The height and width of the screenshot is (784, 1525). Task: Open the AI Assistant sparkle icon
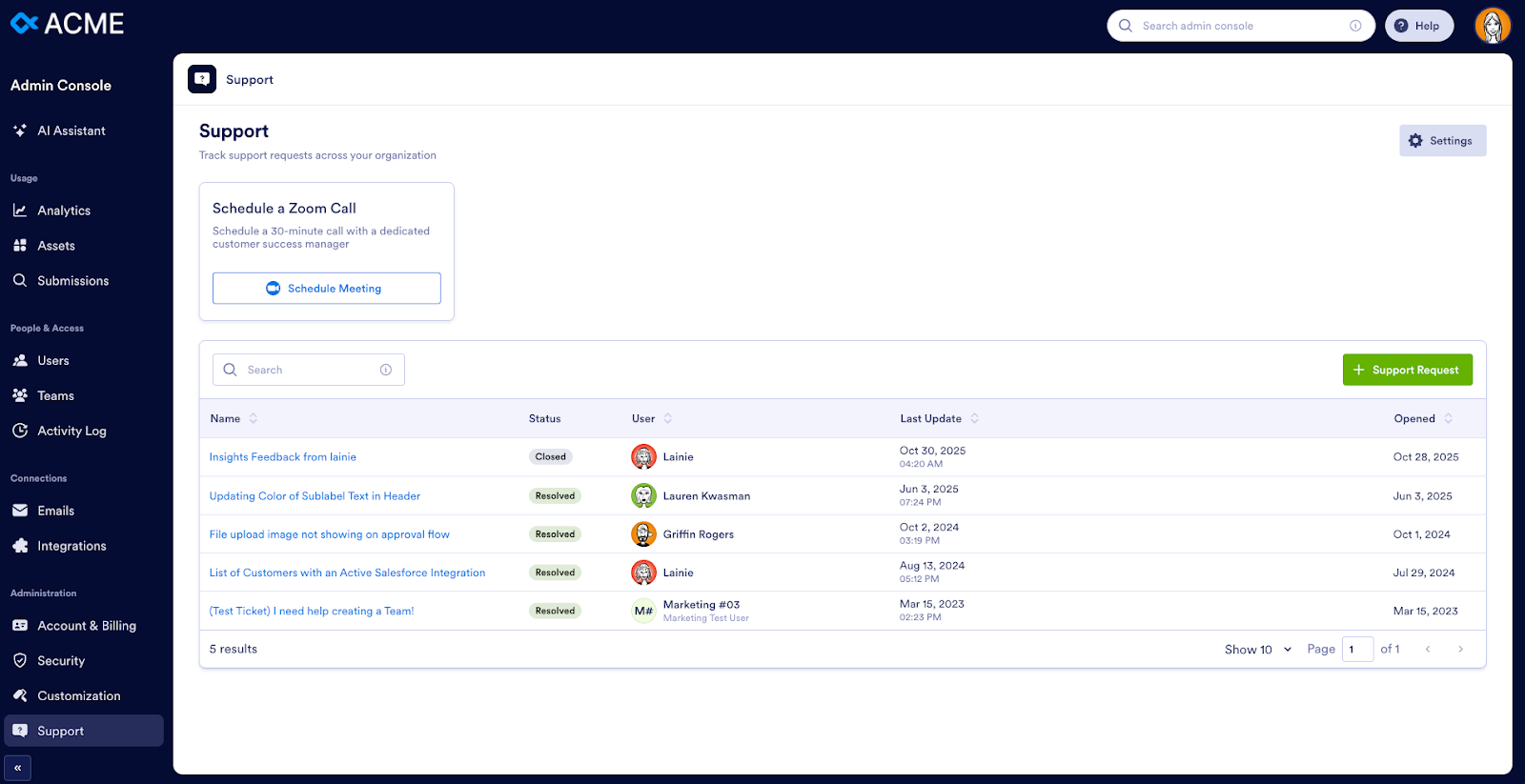20,131
